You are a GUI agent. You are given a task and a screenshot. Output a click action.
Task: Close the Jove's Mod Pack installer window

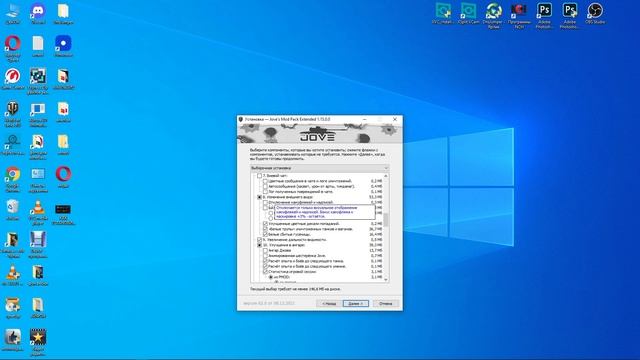pyautogui.click(x=395, y=119)
